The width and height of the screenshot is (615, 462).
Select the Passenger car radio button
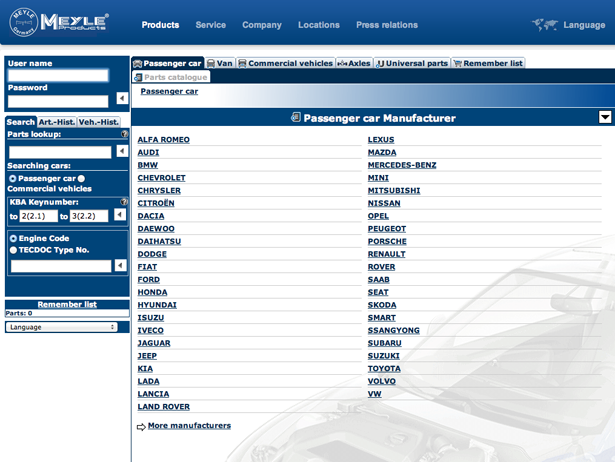pyautogui.click(x=12, y=179)
